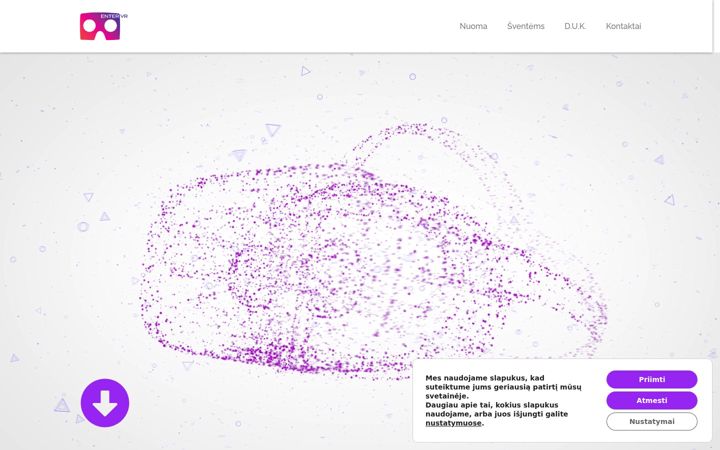Accept cookies with the Priimti button
Screen dimensions: 720x450
(x=652, y=379)
